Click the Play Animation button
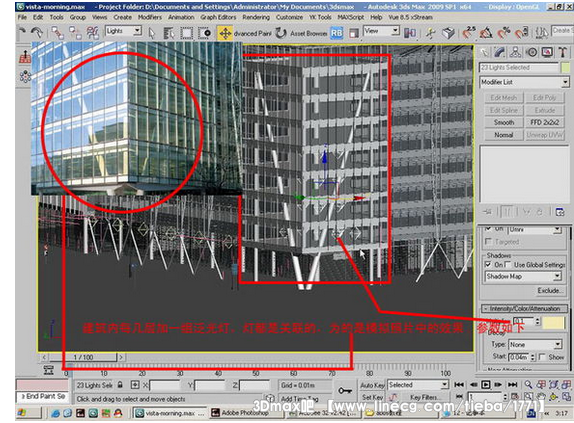 coord(486,385)
